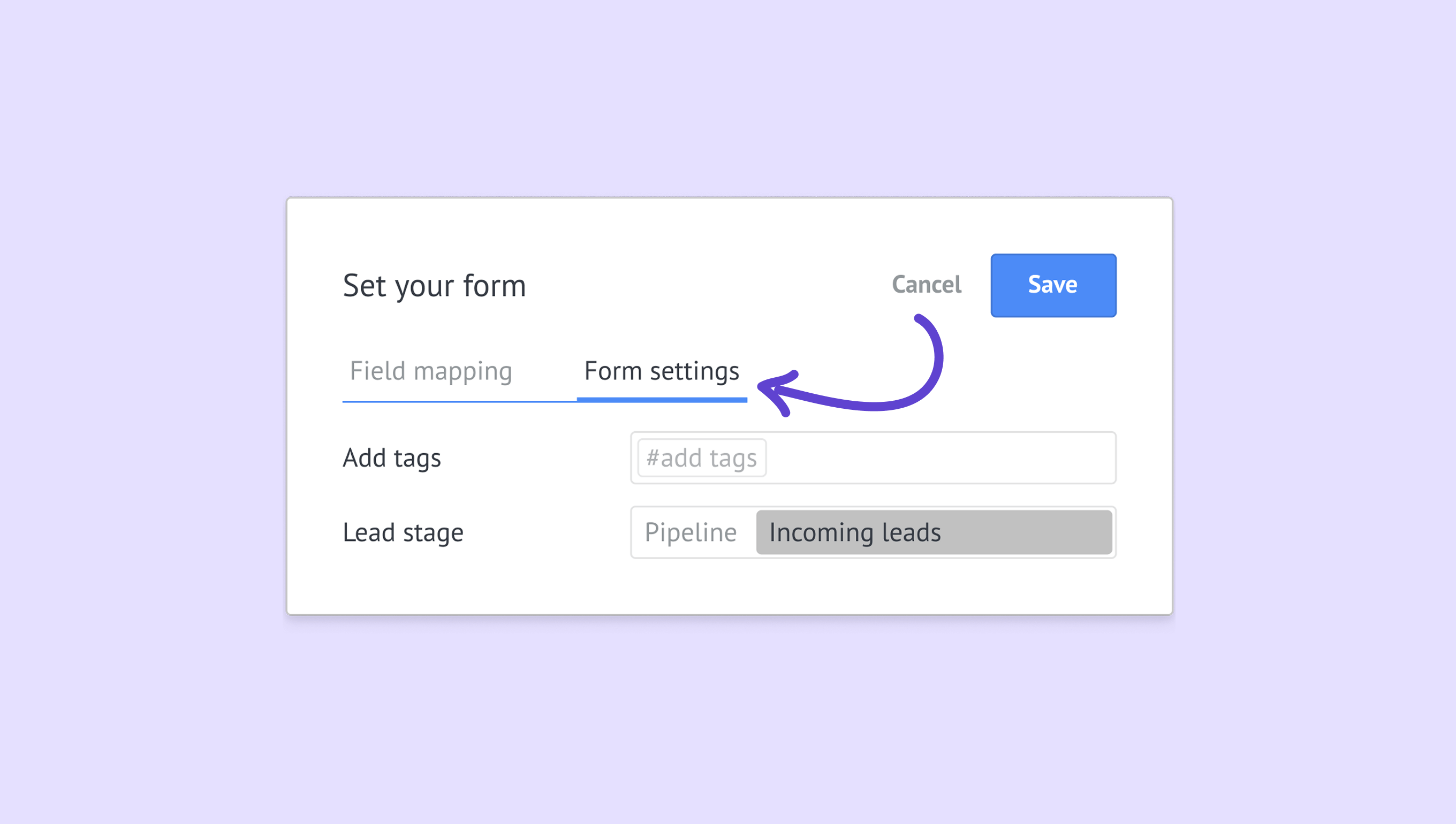Image resolution: width=1456 pixels, height=824 pixels.
Task: Click the thick blue underline beneath Form settings
Action: tap(662, 400)
